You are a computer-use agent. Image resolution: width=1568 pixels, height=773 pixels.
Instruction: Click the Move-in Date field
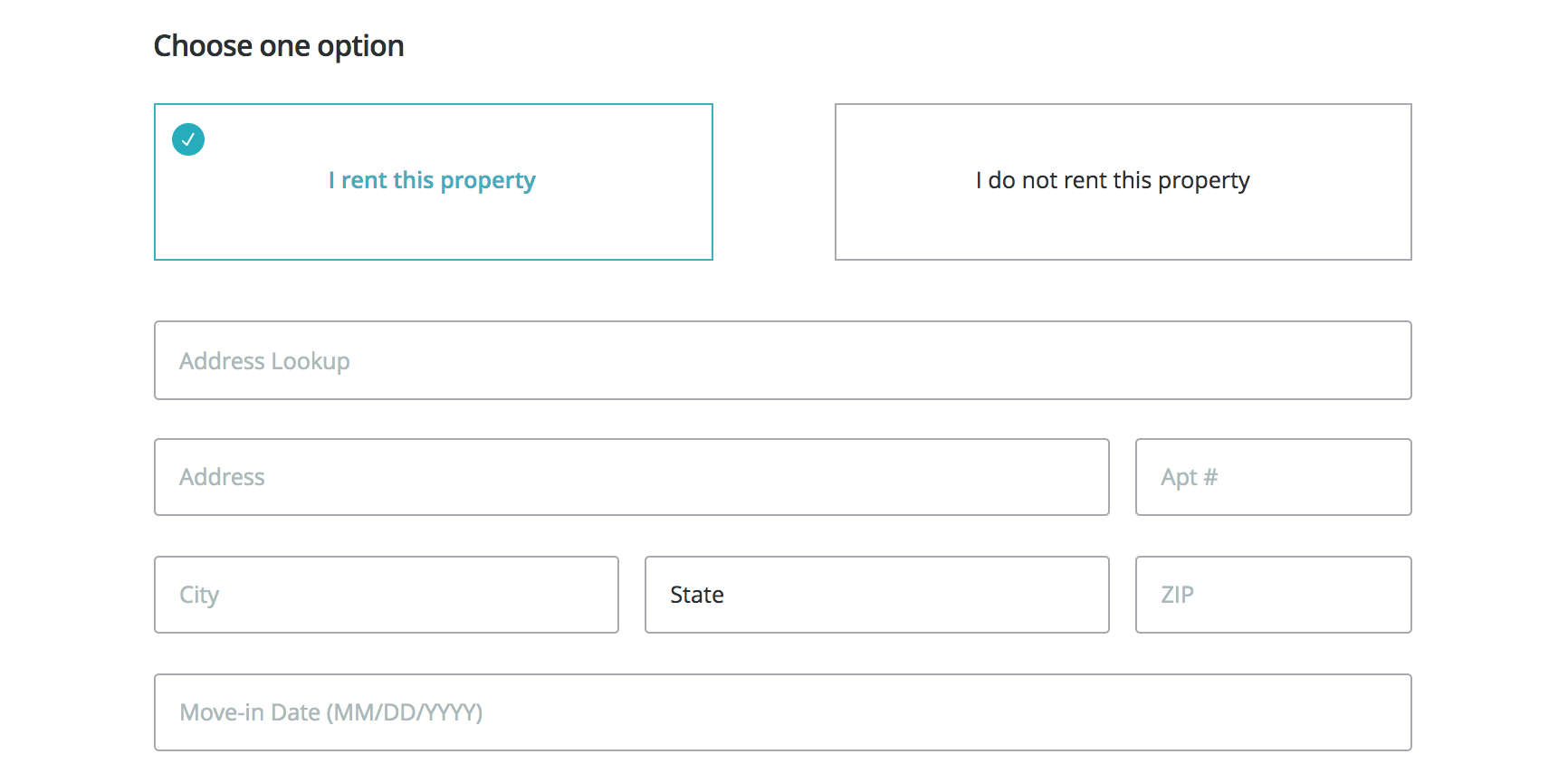782,712
